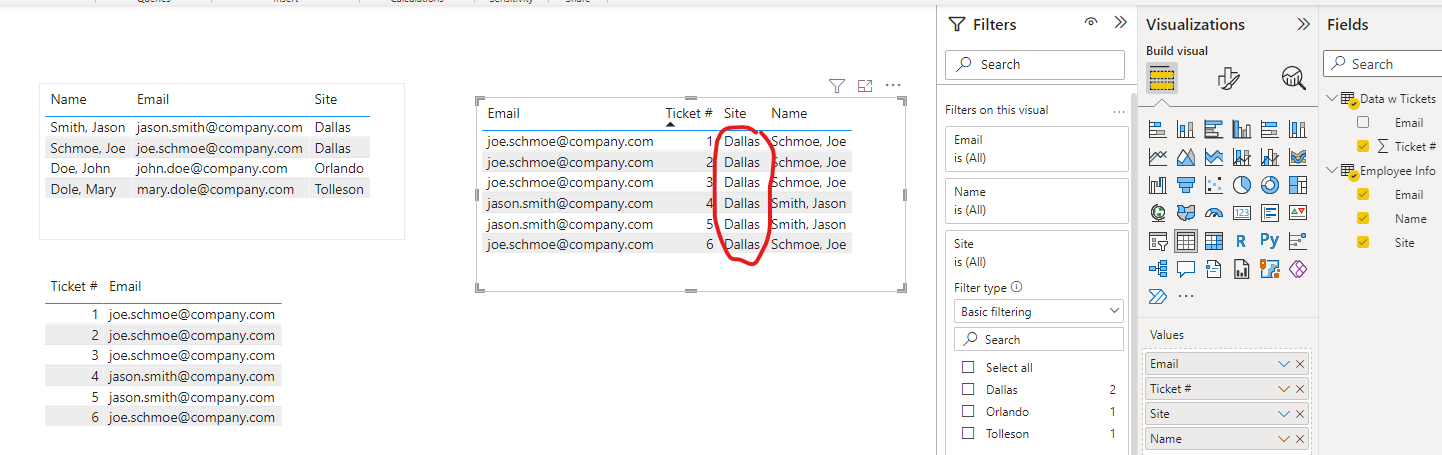Viewport: 1442px width, 455px height.
Task: Collapse the Filters pane
Action: click(x=1120, y=23)
